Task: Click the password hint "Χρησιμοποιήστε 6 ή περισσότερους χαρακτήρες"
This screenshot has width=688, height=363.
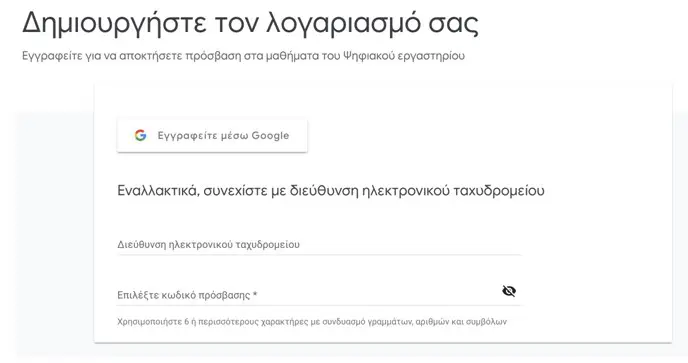Action: tap(312, 321)
